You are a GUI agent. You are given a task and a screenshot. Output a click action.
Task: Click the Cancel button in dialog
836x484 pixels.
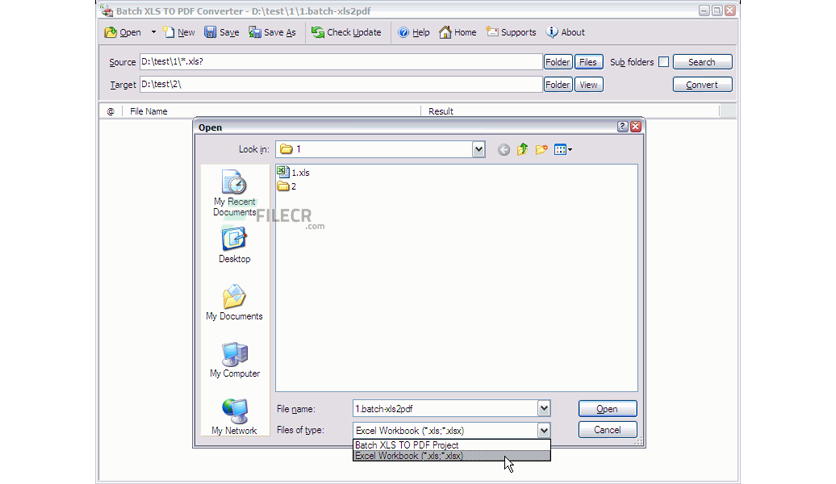pos(607,430)
